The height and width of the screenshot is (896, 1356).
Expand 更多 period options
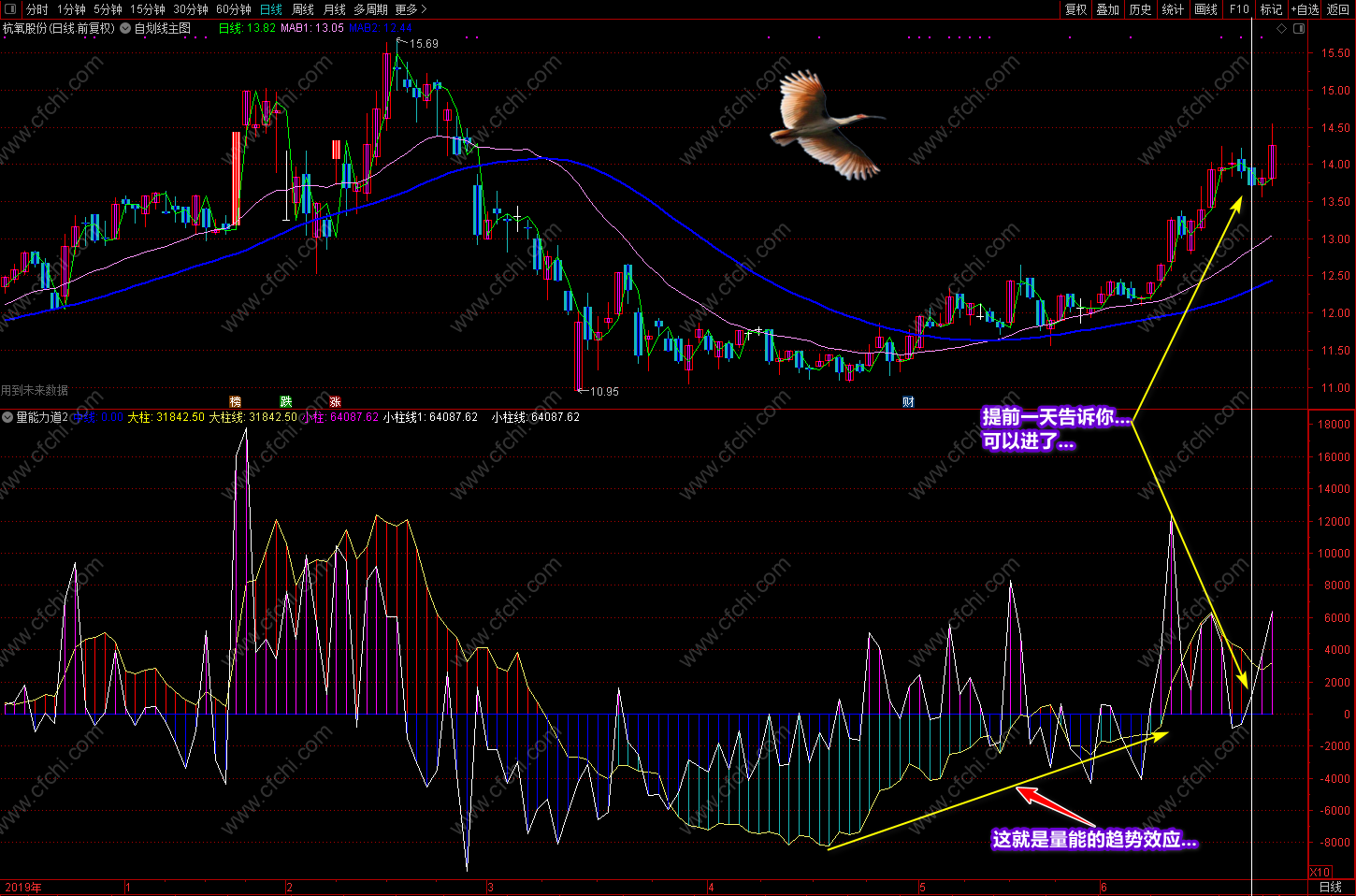coord(411,9)
